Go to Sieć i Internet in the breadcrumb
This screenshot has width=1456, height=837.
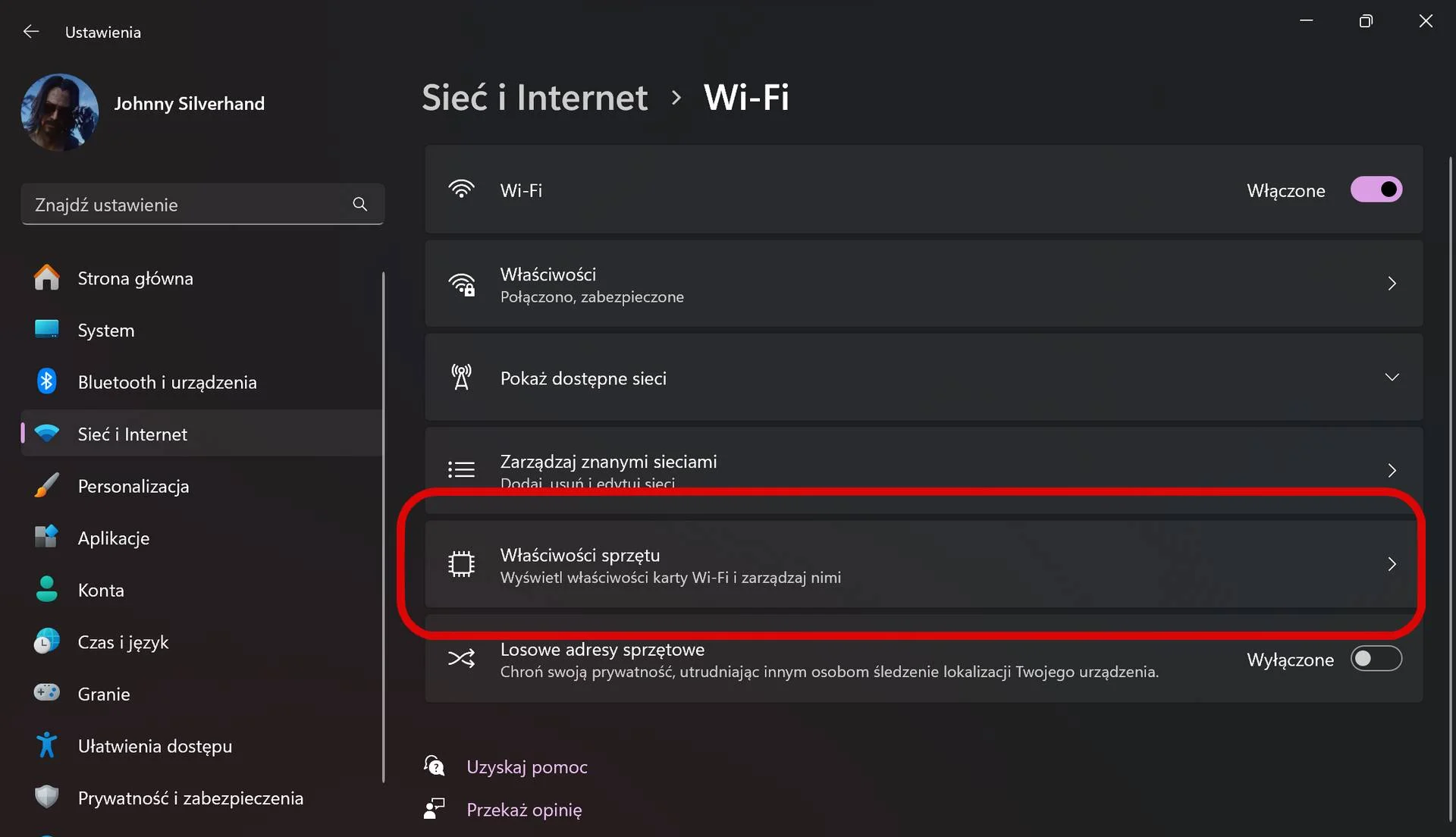pos(535,97)
